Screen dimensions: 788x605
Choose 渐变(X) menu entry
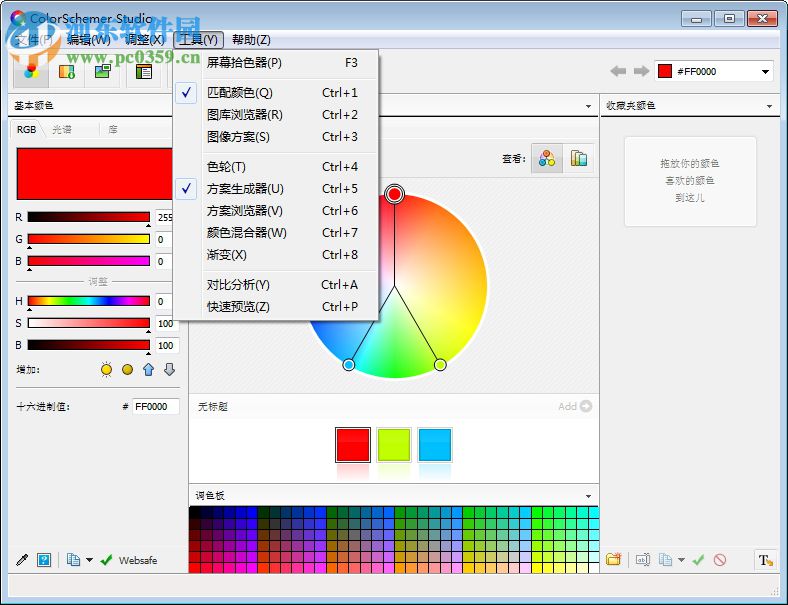pyautogui.click(x=275, y=255)
